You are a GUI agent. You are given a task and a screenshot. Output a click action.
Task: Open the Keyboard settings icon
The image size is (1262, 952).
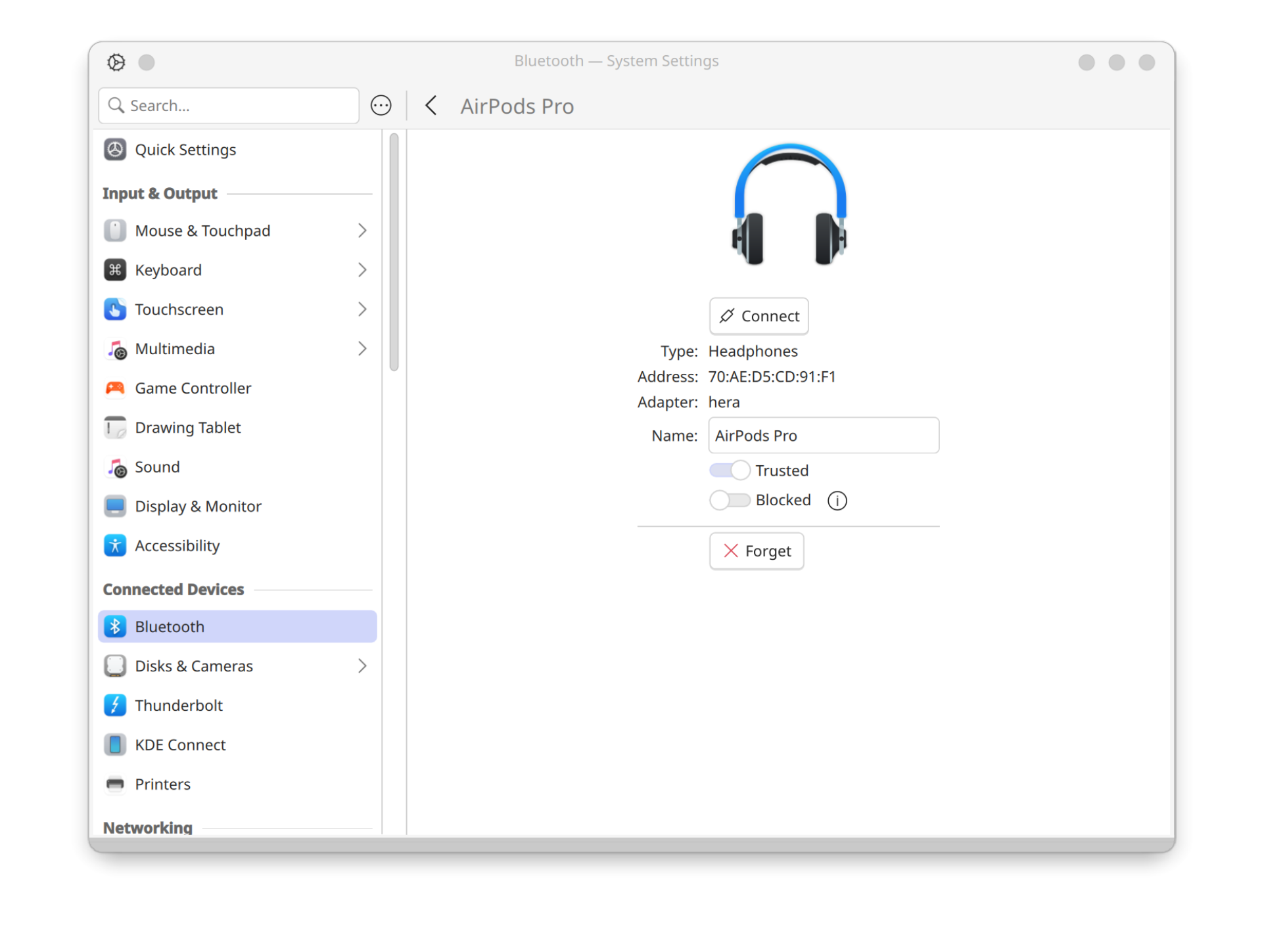tap(115, 269)
